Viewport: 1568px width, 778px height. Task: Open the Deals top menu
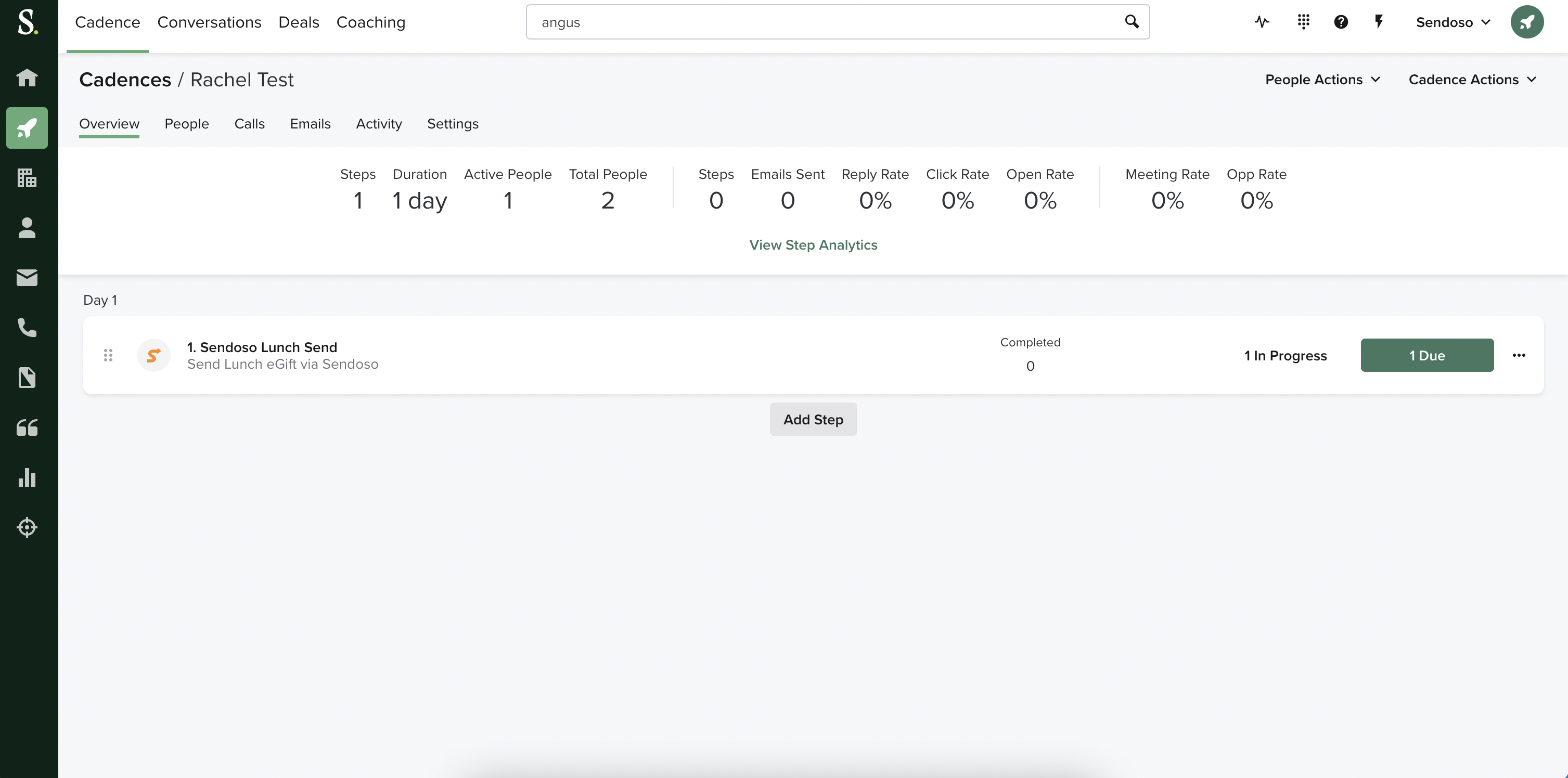pos(299,22)
